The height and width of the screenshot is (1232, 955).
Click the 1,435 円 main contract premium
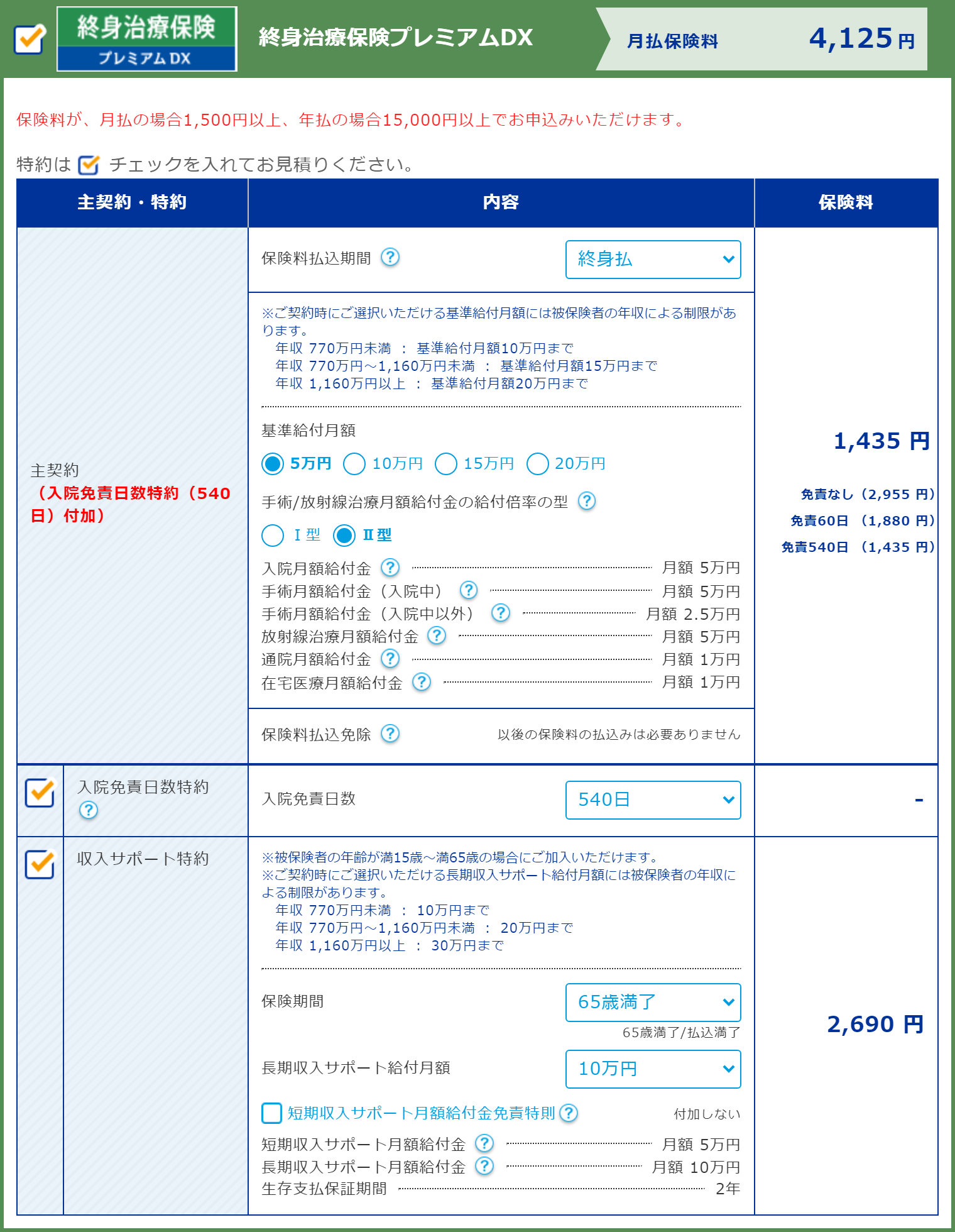tap(881, 441)
